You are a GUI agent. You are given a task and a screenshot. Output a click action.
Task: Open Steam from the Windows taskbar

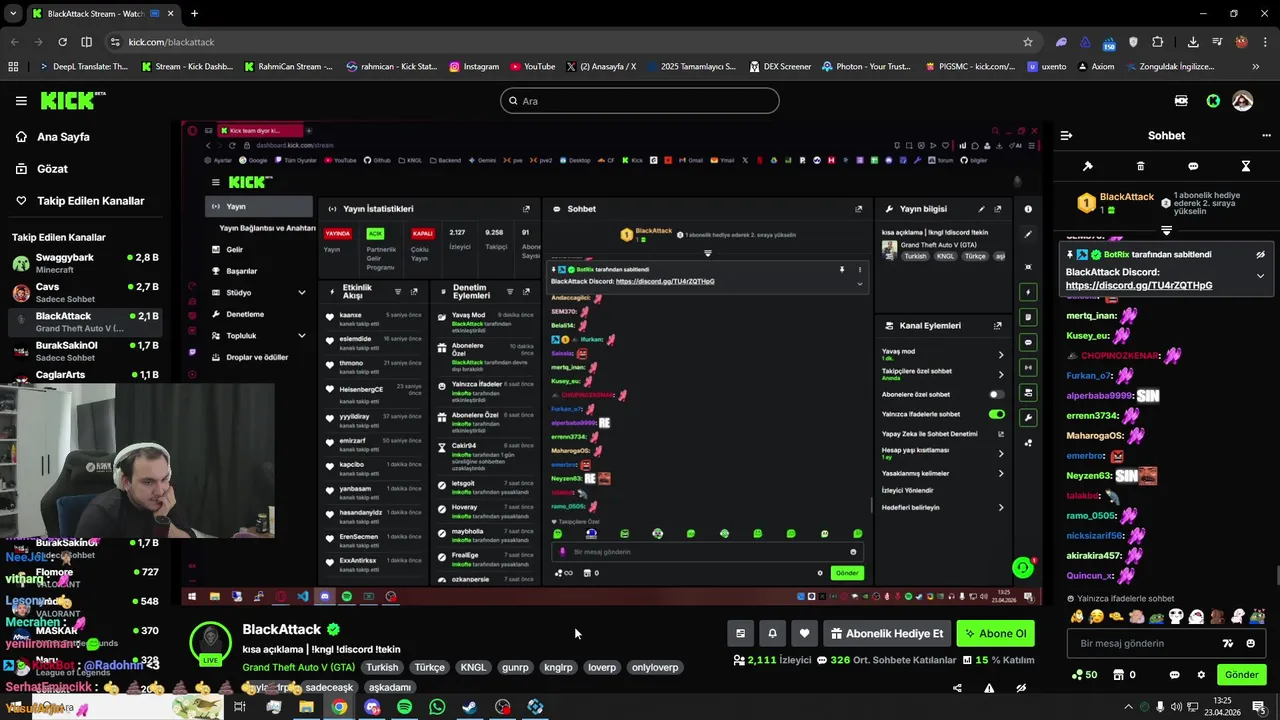[469, 707]
